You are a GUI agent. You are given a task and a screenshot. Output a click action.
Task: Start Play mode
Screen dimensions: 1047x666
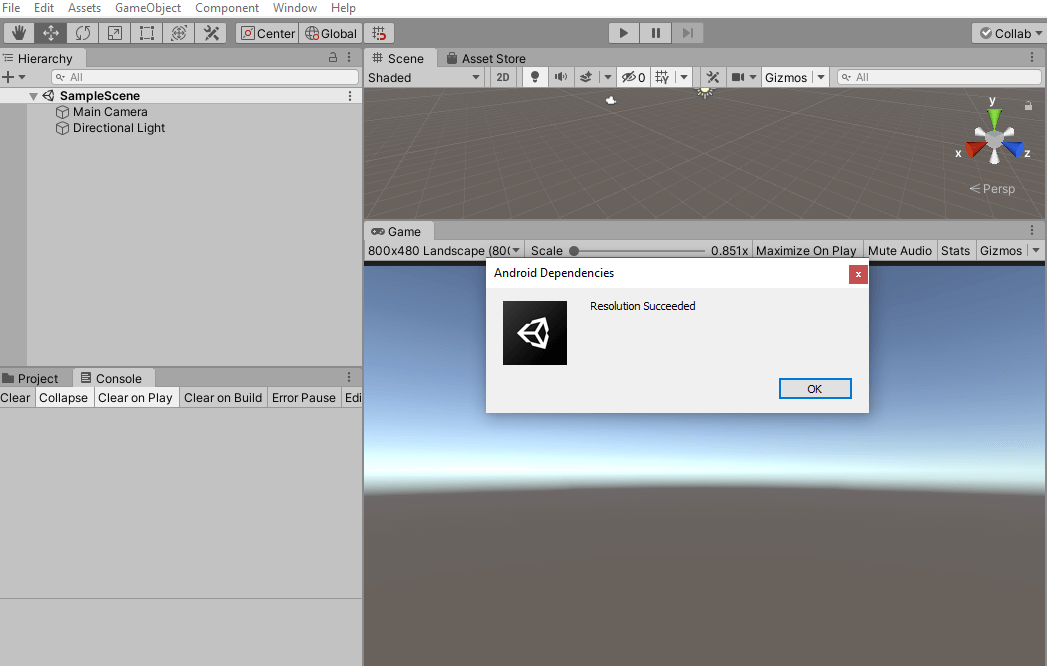tap(624, 33)
